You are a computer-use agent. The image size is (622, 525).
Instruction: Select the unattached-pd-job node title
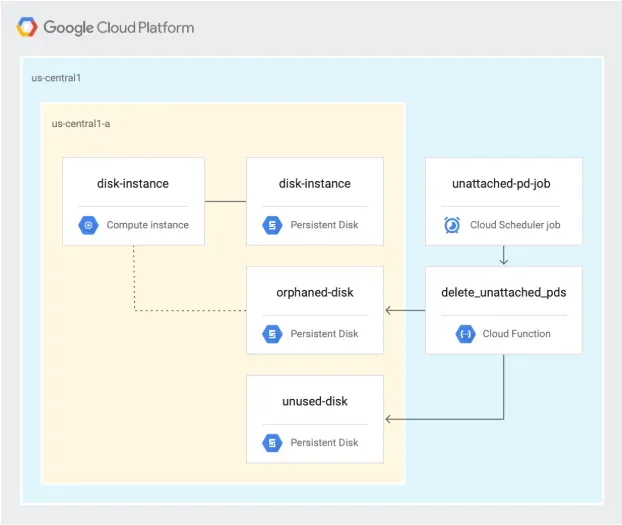[501, 184]
